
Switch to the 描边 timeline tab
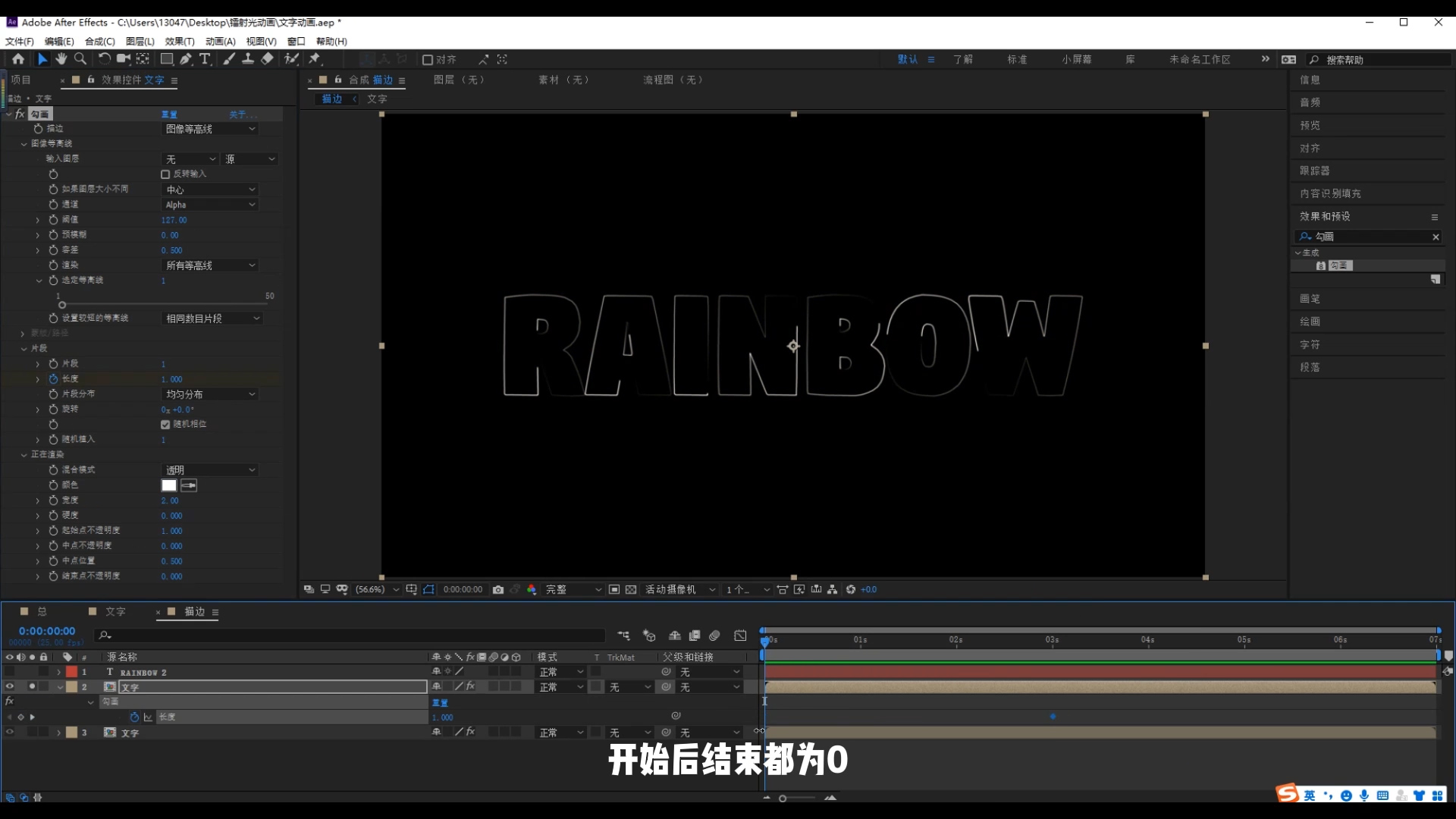[195, 612]
